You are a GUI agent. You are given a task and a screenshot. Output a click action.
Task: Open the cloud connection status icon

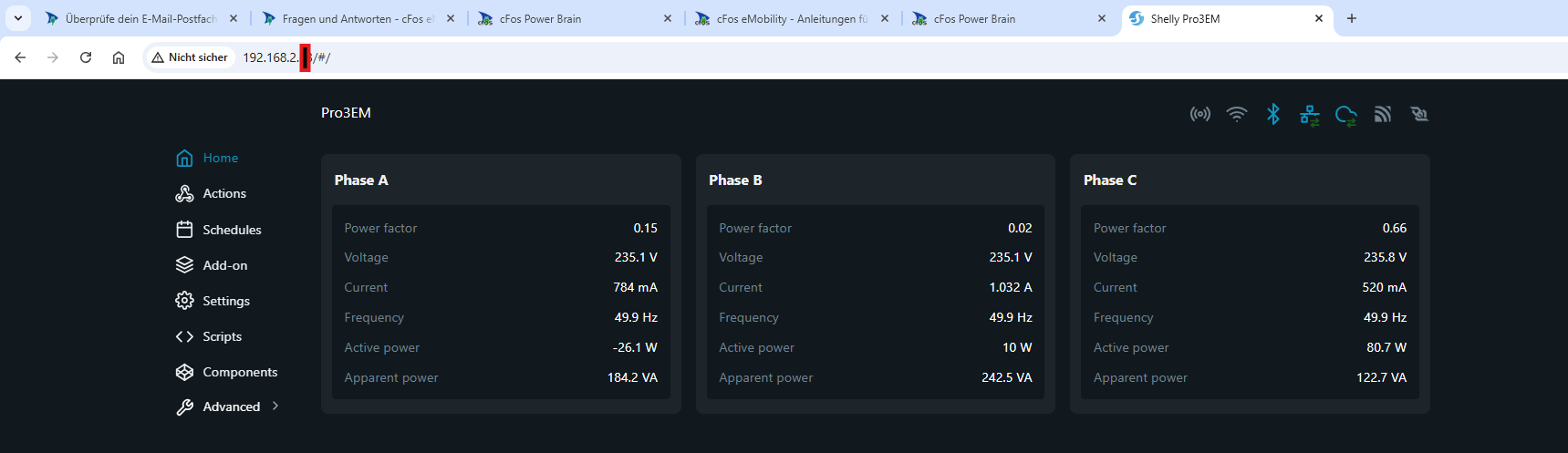(x=1345, y=115)
